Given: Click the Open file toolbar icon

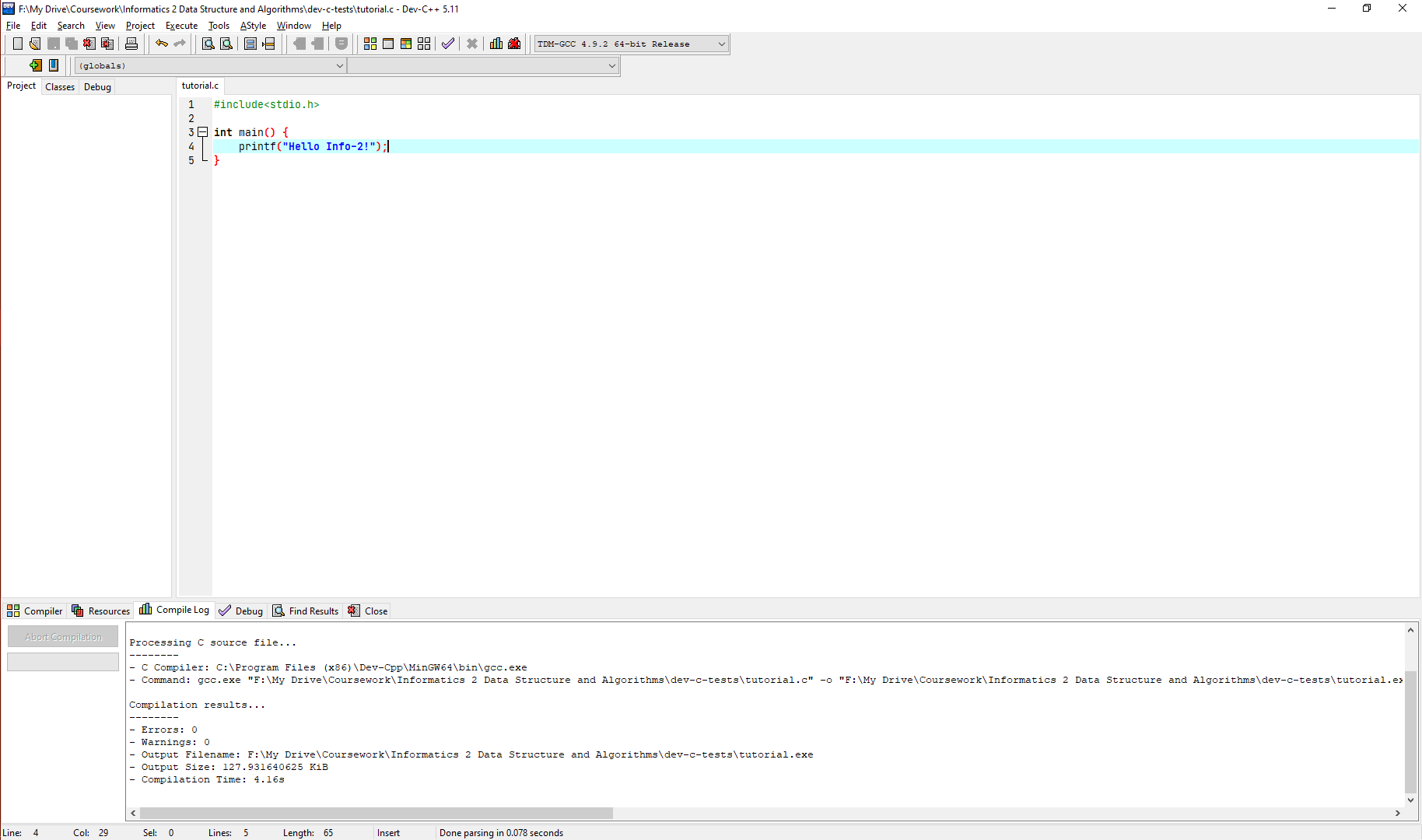Looking at the screenshot, I should [x=35, y=44].
